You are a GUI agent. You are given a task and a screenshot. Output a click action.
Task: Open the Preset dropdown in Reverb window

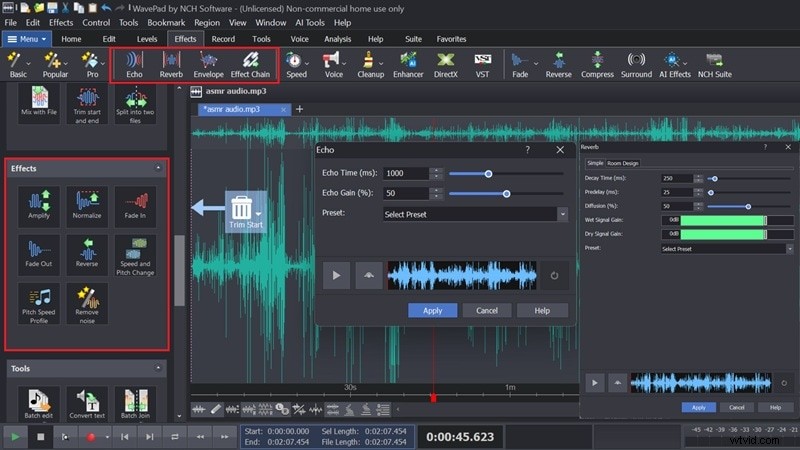(x=789, y=249)
